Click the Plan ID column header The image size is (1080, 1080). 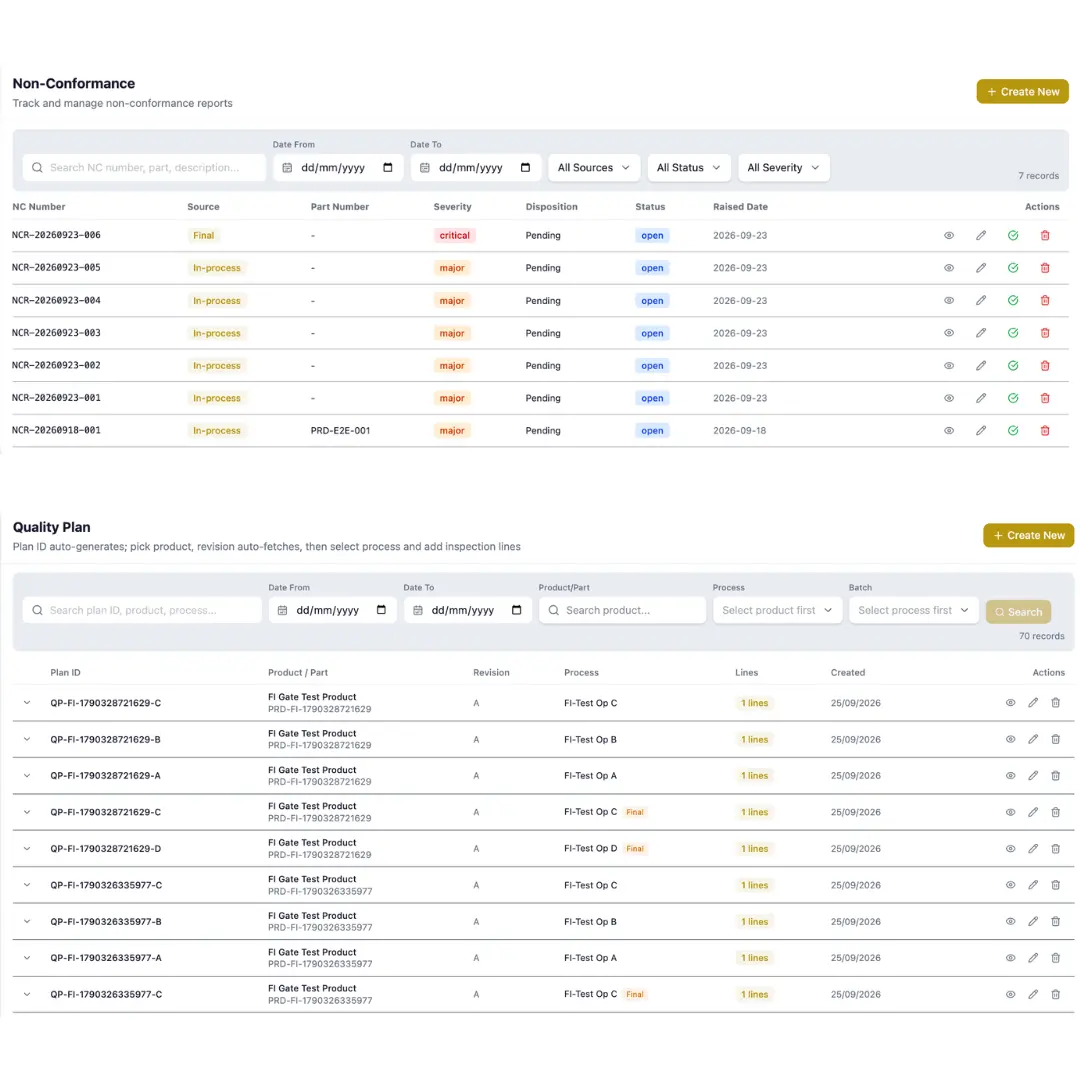coord(65,672)
